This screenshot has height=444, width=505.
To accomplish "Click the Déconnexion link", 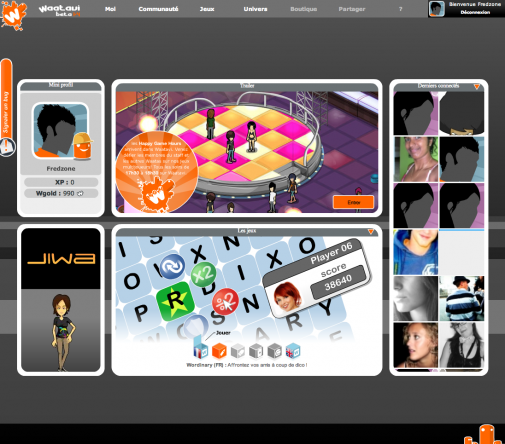I will pos(475,12).
